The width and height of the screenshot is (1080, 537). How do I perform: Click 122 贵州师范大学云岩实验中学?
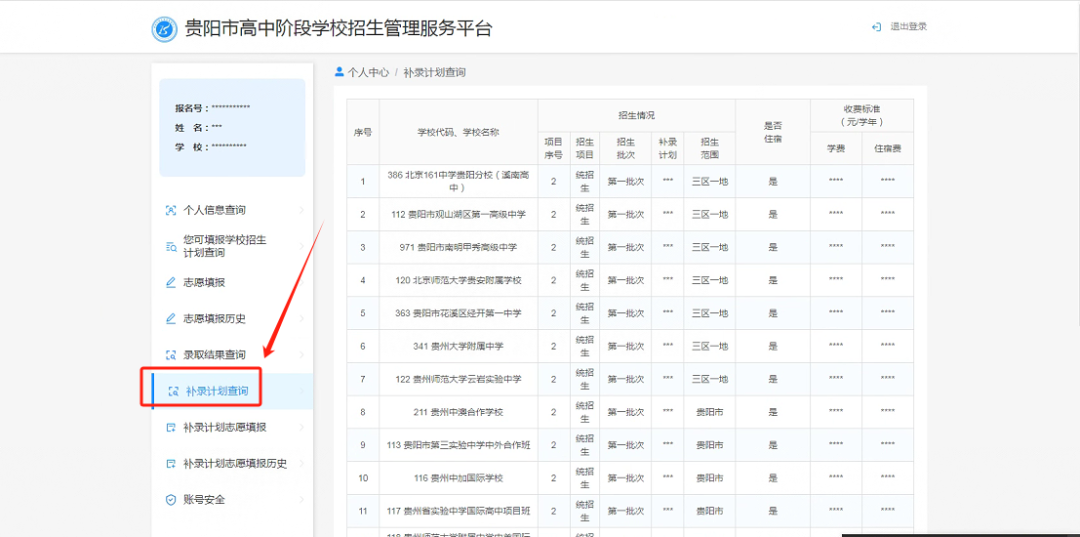458,379
